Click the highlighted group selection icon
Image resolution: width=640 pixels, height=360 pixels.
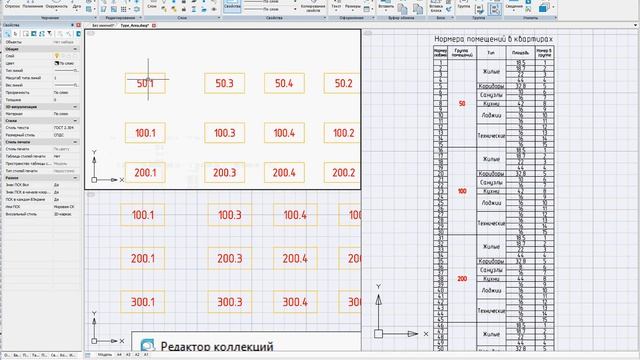[x=495, y=9]
